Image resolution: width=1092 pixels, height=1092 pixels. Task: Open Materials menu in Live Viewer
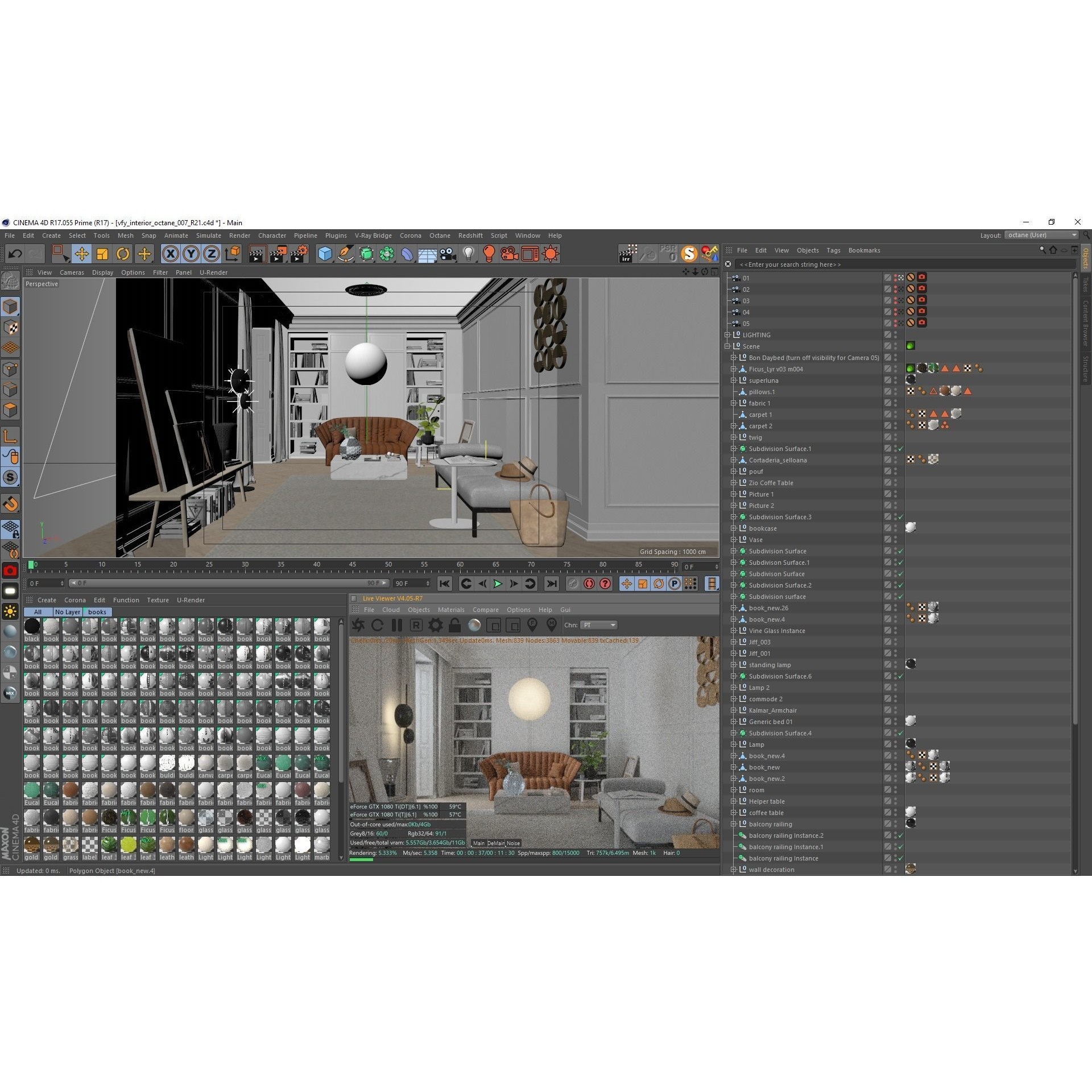(x=451, y=610)
